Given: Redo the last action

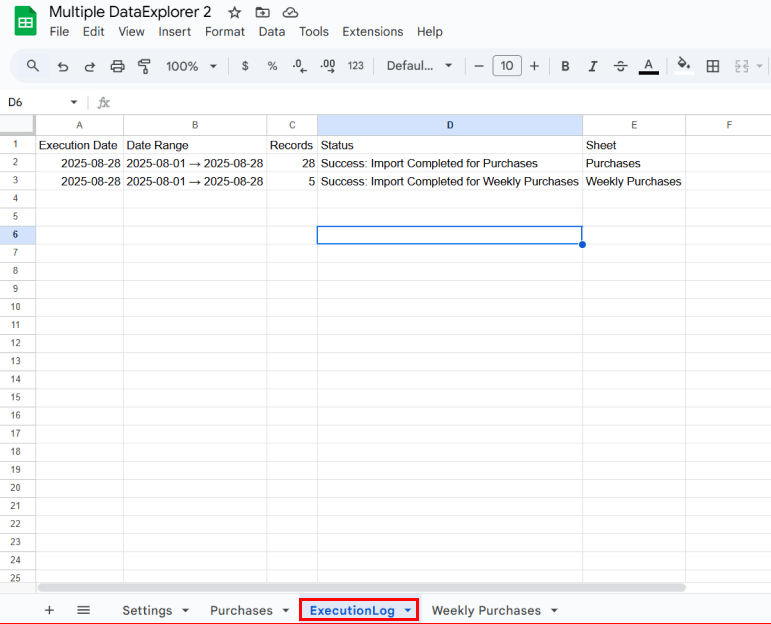Looking at the screenshot, I should click(89, 66).
